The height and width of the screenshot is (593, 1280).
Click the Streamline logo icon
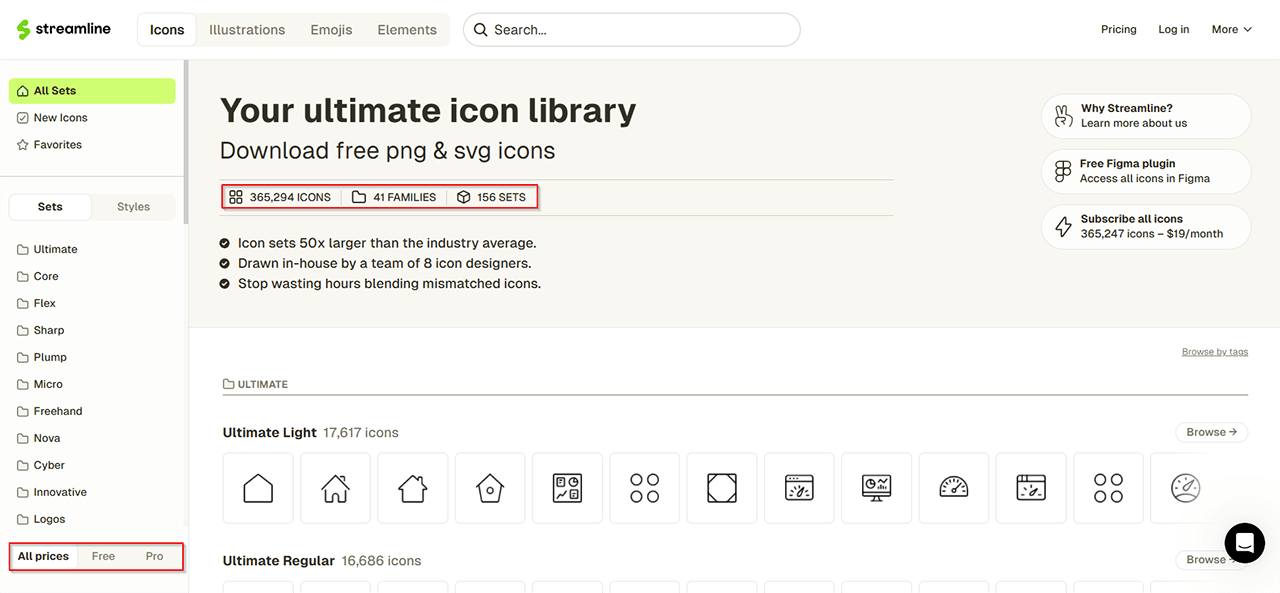point(24,30)
